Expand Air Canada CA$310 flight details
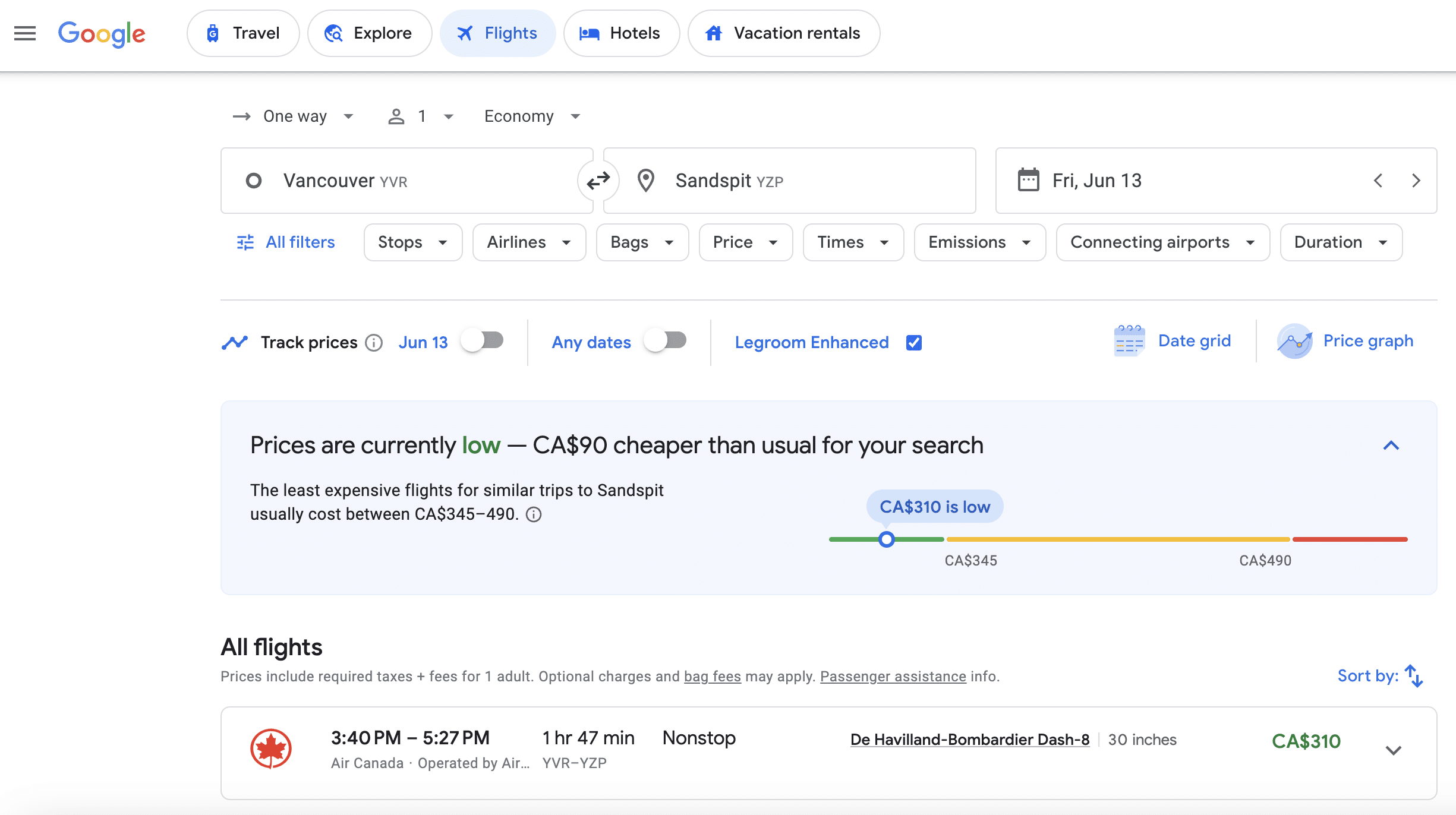The width and height of the screenshot is (1456, 815). [1393, 750]
